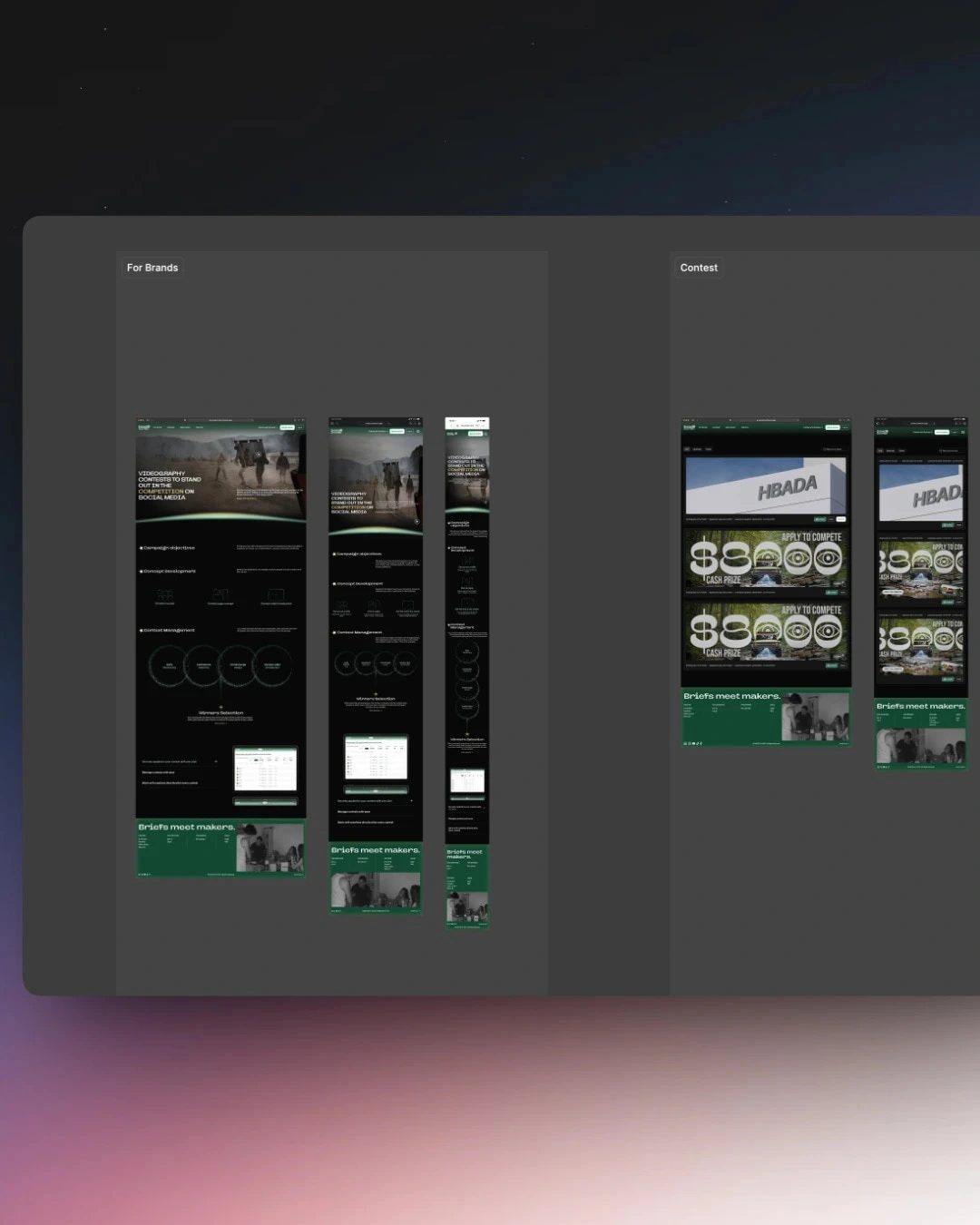This screenshot has height=1225, width=980.
Task: Click "Briefs meet makers." in For Brands tablet footer
Action: click(x=376, y=850)
